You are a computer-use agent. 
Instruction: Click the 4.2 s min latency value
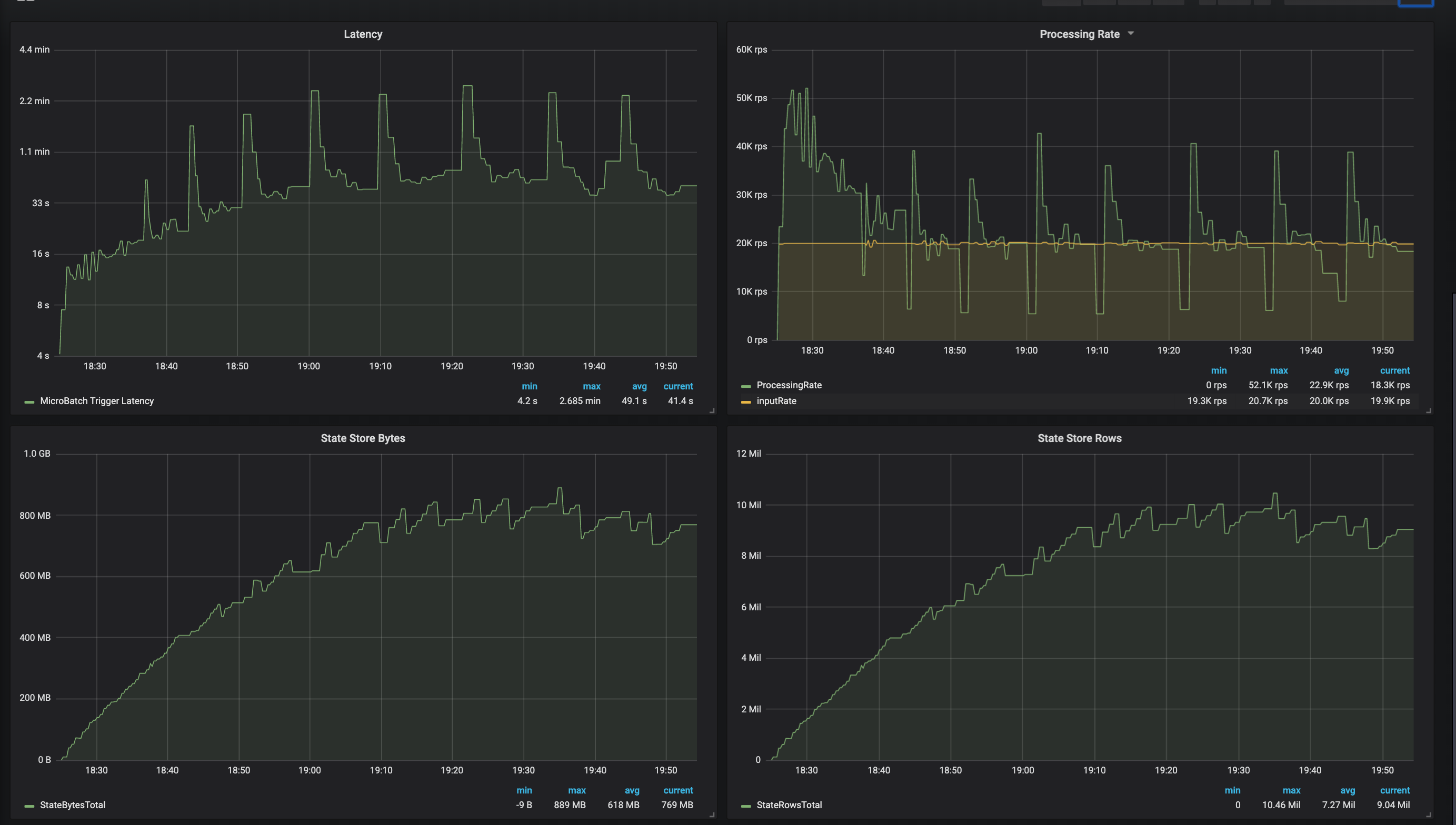click(x=527, y=400)
